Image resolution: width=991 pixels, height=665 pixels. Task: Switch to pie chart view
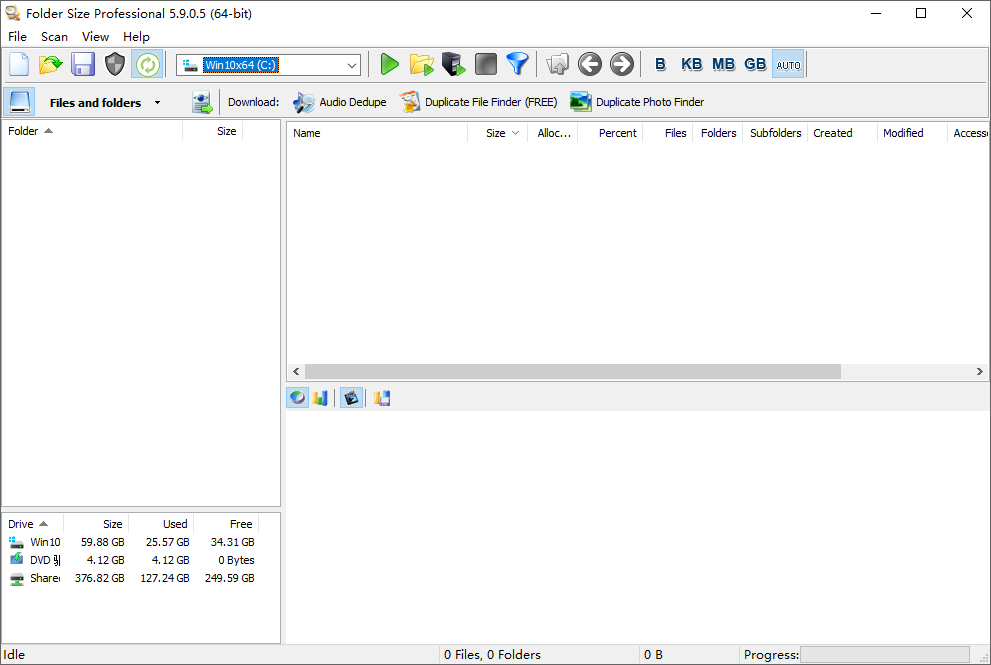(298, 398)
